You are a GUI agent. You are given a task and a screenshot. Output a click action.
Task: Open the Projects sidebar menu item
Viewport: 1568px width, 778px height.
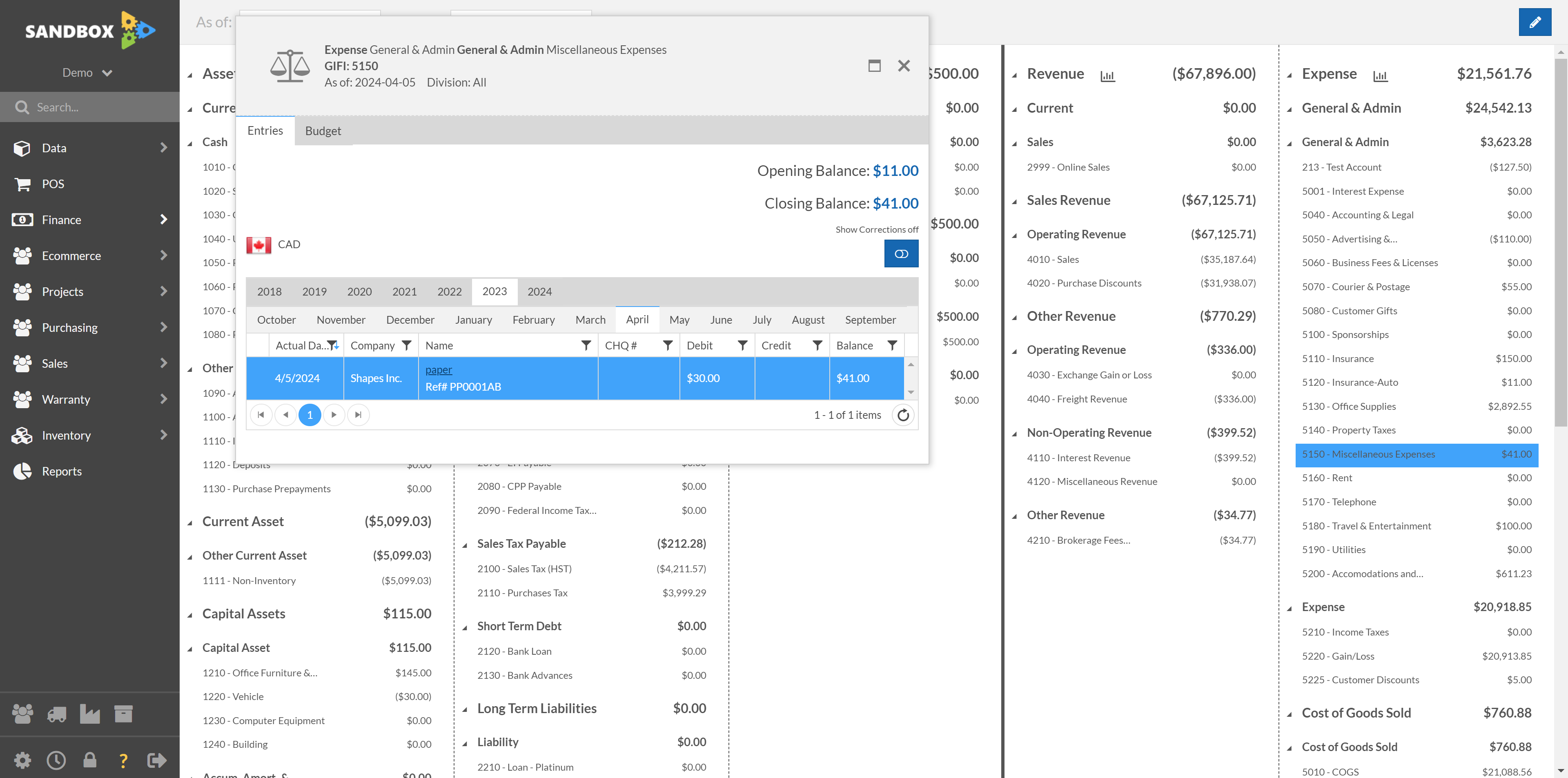(90, 291)
